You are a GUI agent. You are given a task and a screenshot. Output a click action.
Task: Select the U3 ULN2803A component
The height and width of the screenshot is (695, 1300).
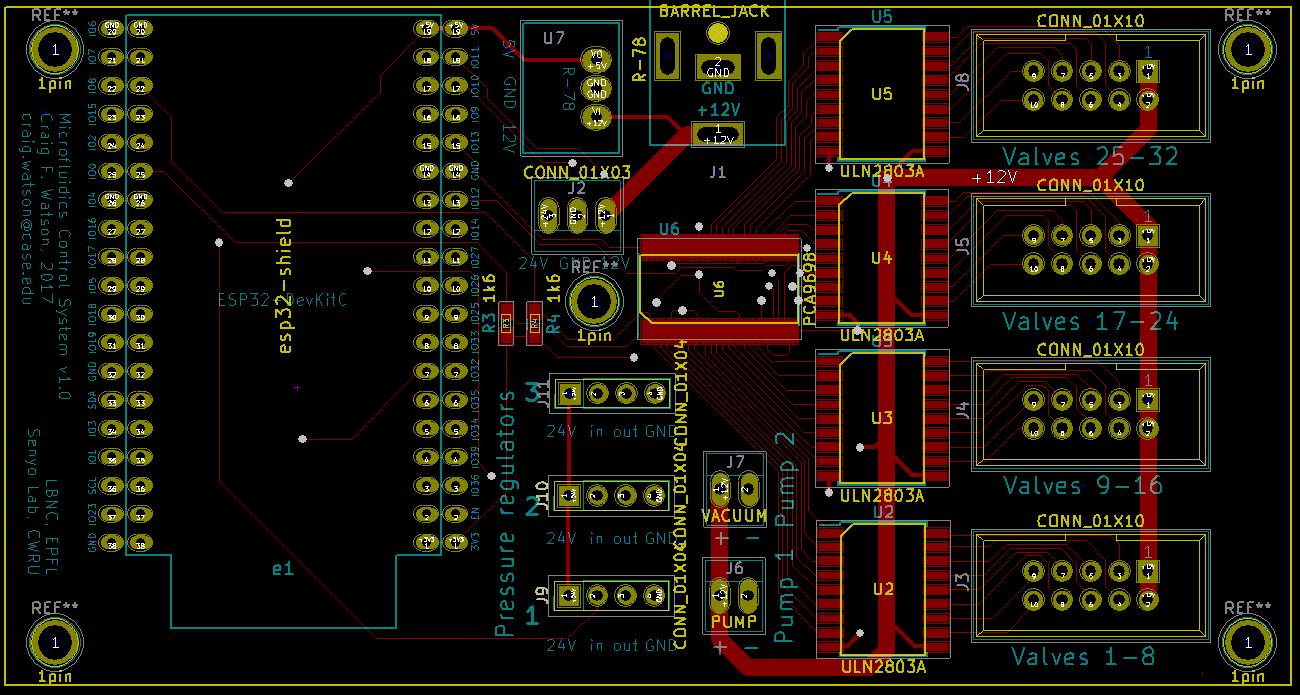881,418
